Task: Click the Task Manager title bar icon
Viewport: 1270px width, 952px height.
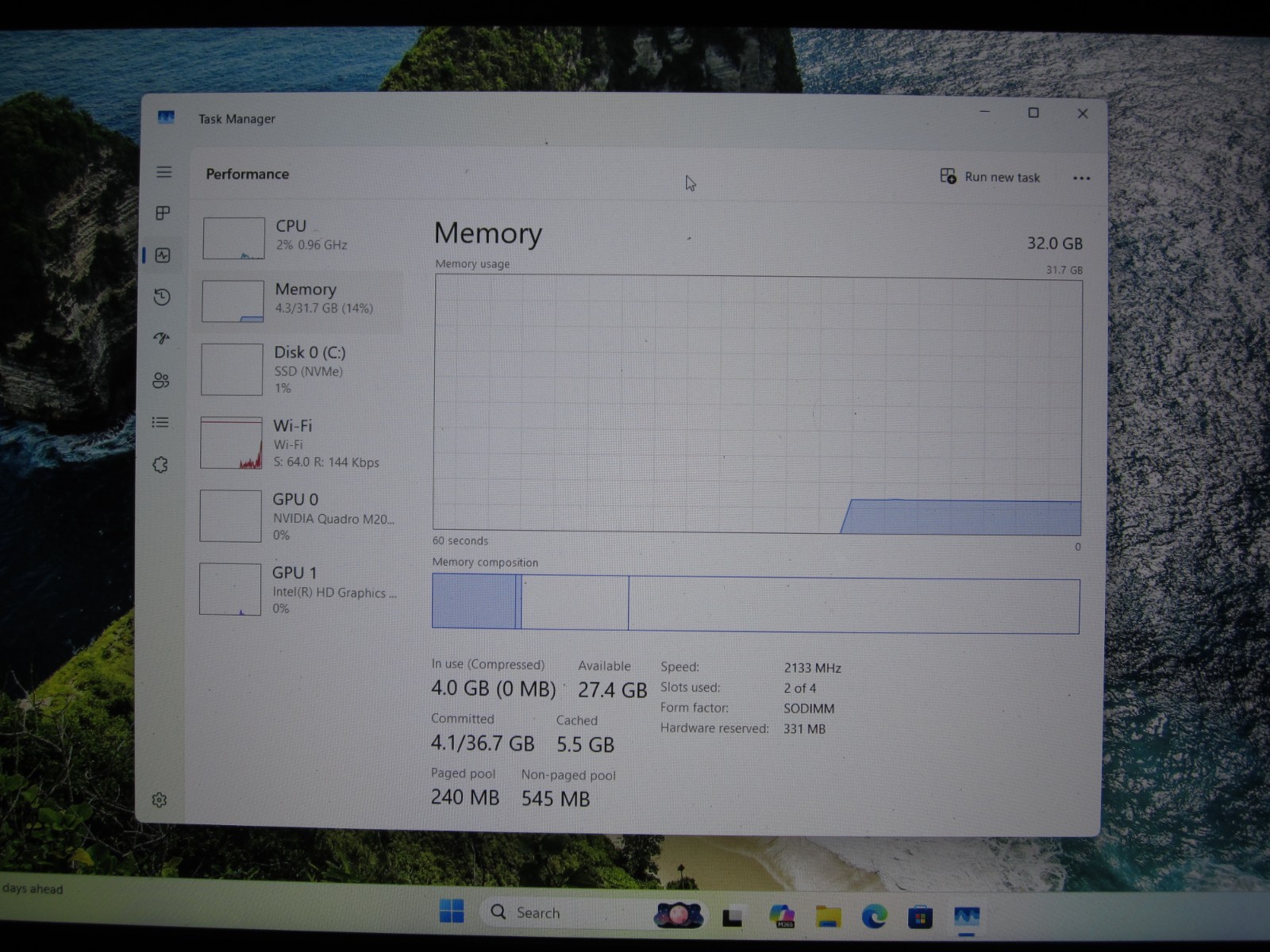Action: click(166, 117)
